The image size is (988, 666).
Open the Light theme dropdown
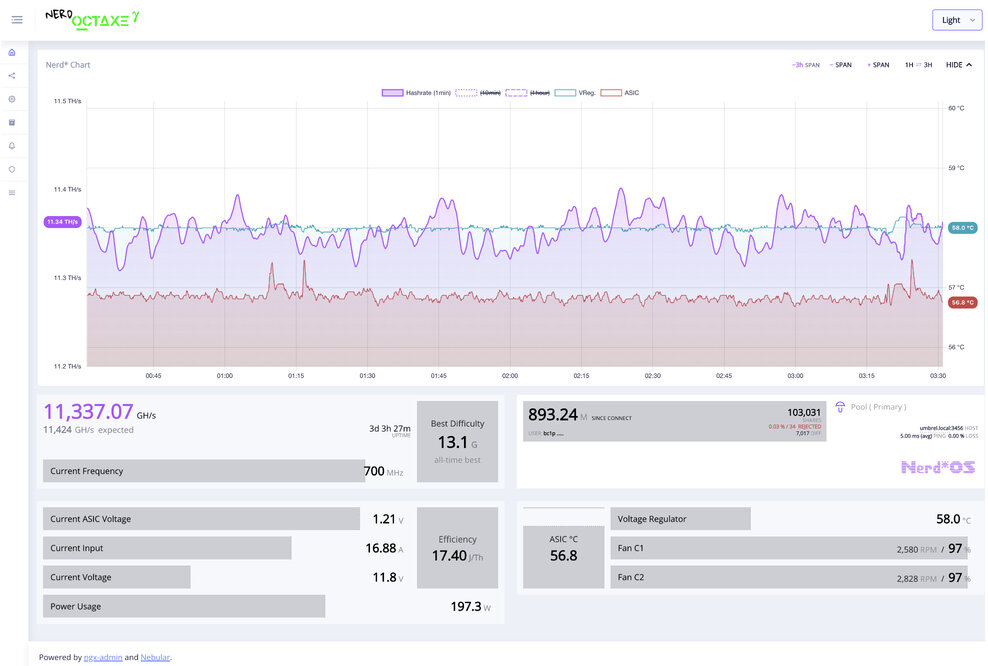click(956, 19)
